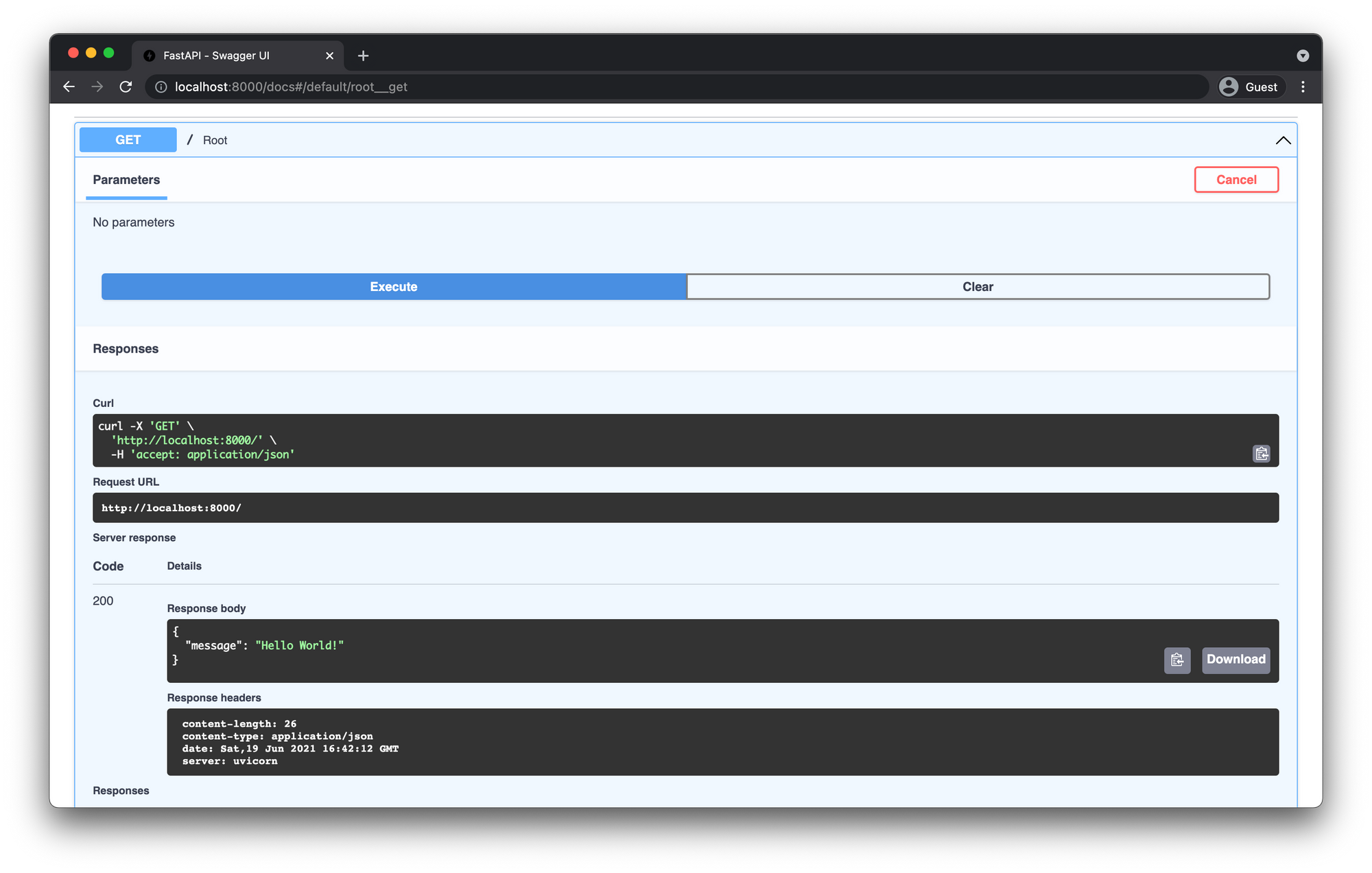Click the copy curl command icon
Image resolution: width=1372 pixels, height=873 pixels.
tap(1261, 453)
